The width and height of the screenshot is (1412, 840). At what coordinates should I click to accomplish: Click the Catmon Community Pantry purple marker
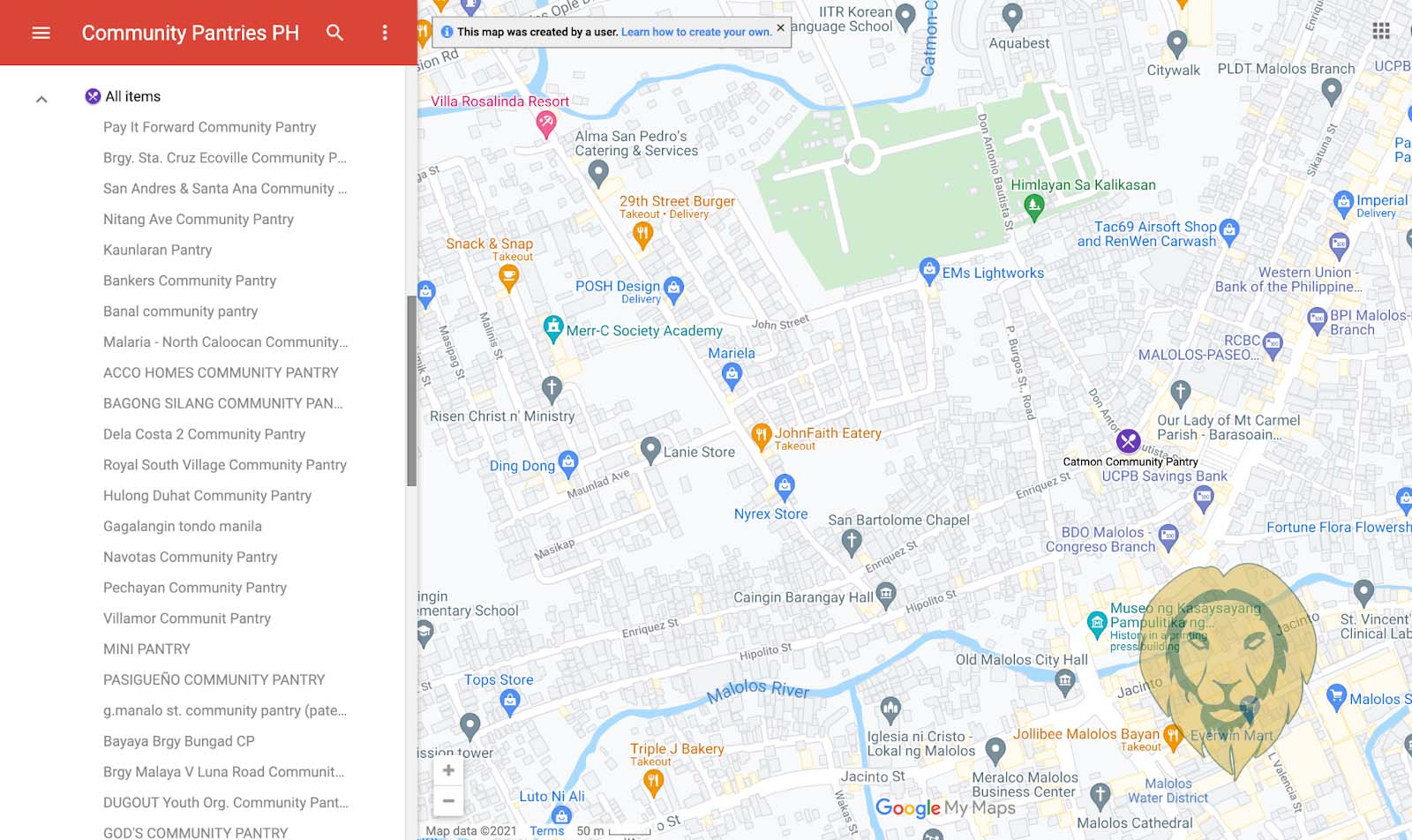[x=1128, y=440]
